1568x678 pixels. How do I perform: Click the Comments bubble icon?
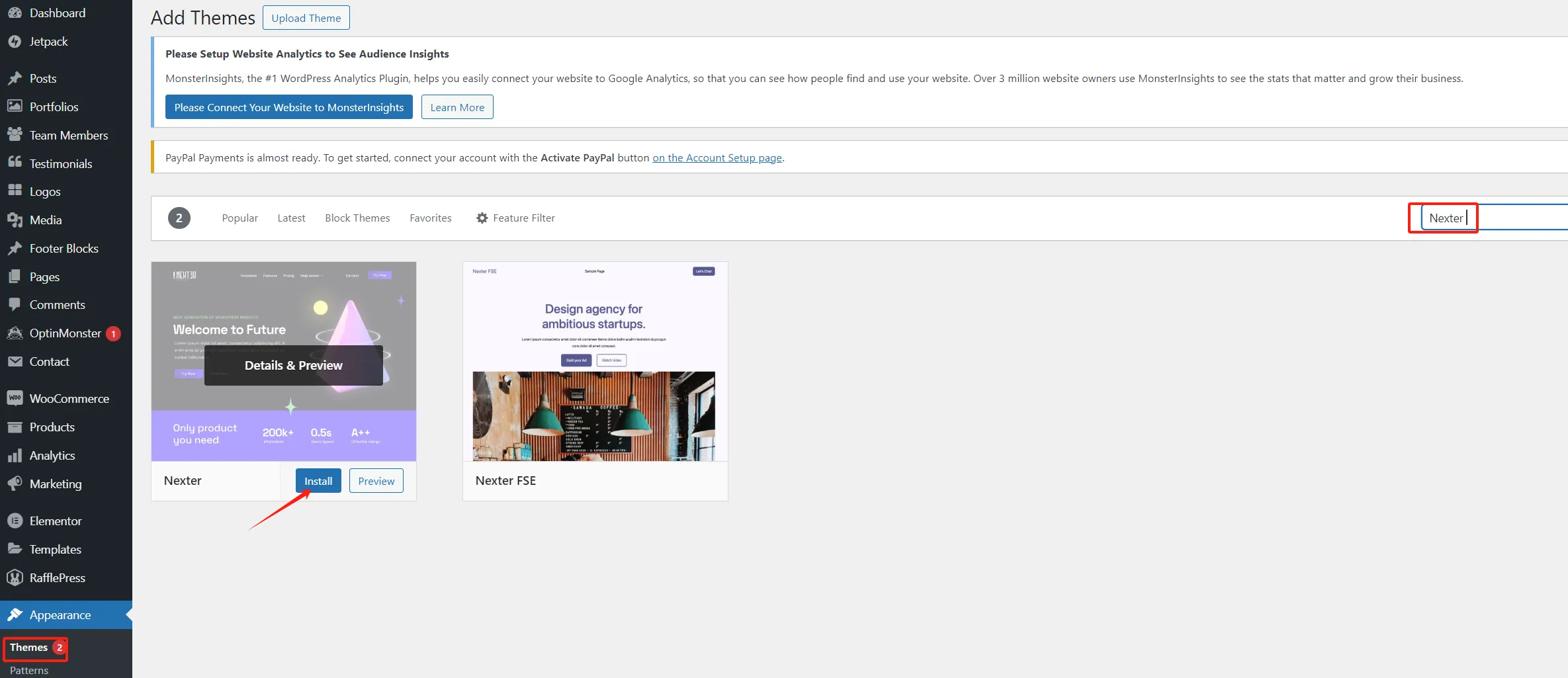[15, 304]
